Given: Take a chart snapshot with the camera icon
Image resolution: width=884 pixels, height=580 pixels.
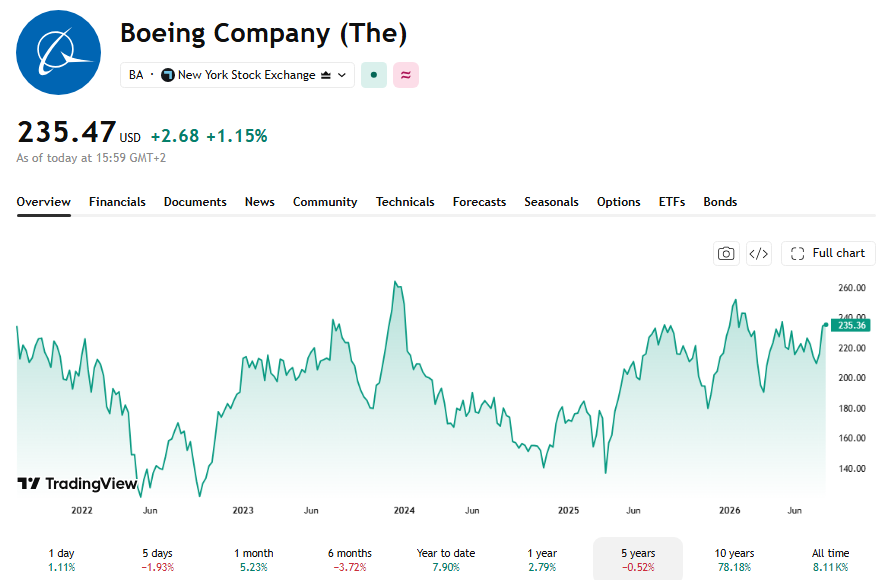Looking at the screenshot, I should tap(726, 254).
